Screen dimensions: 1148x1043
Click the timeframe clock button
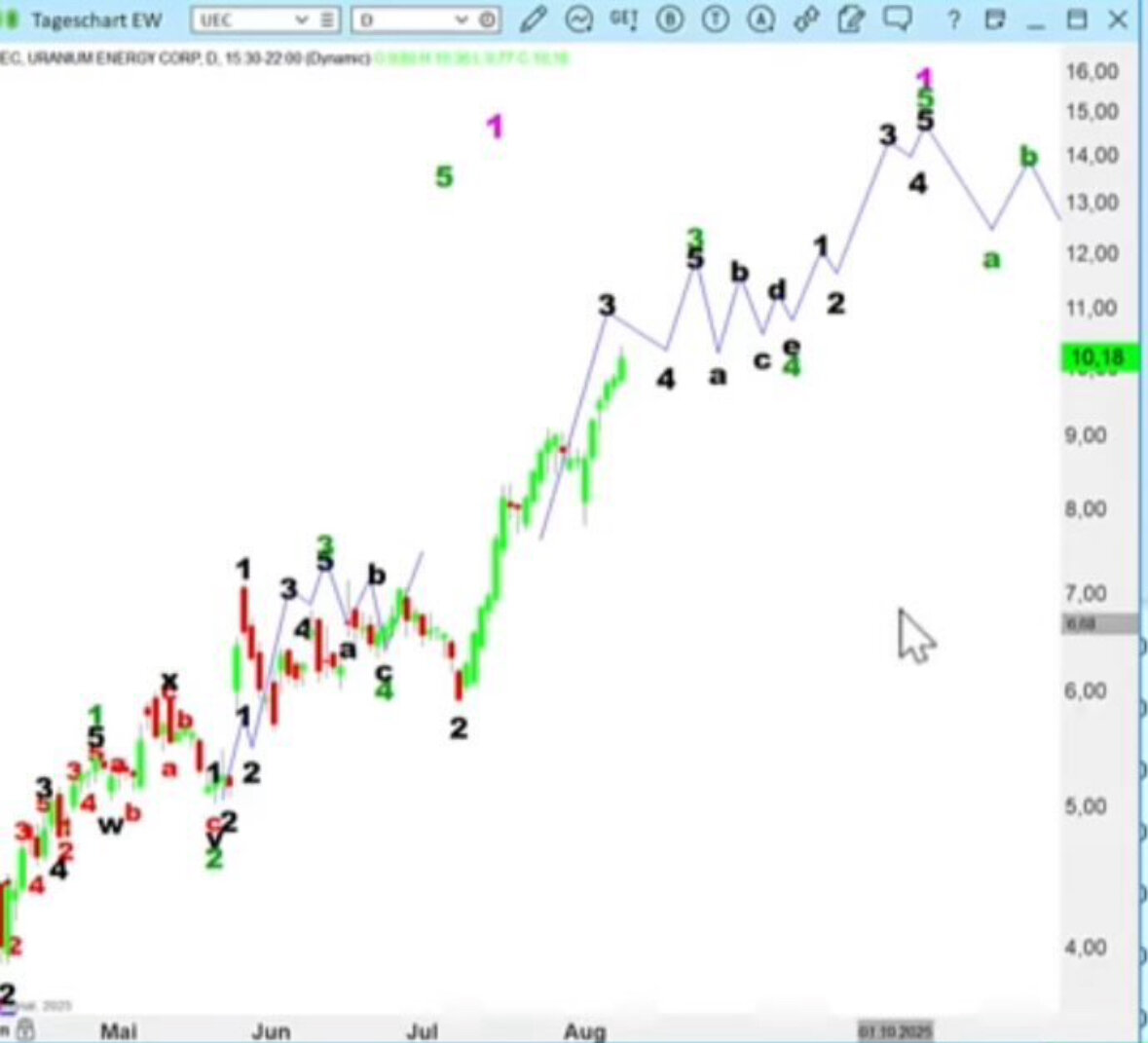[x=487, y=19]
